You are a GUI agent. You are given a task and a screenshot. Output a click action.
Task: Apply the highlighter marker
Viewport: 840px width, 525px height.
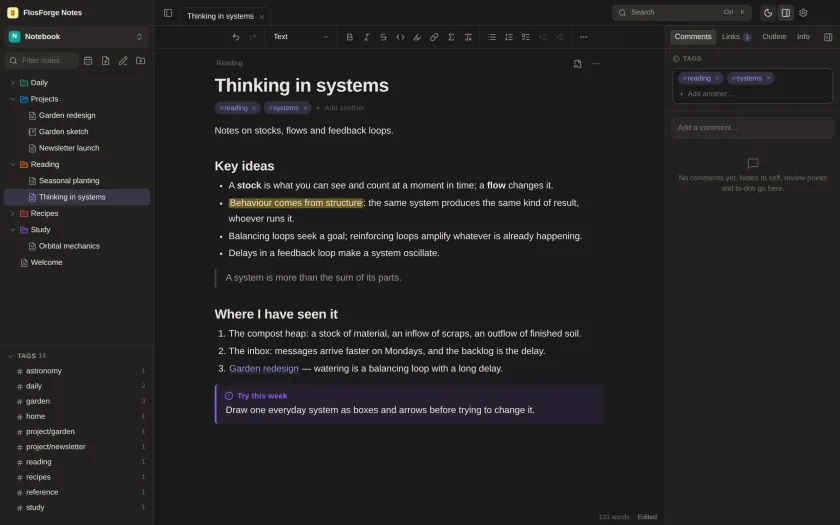pos(417,37)
